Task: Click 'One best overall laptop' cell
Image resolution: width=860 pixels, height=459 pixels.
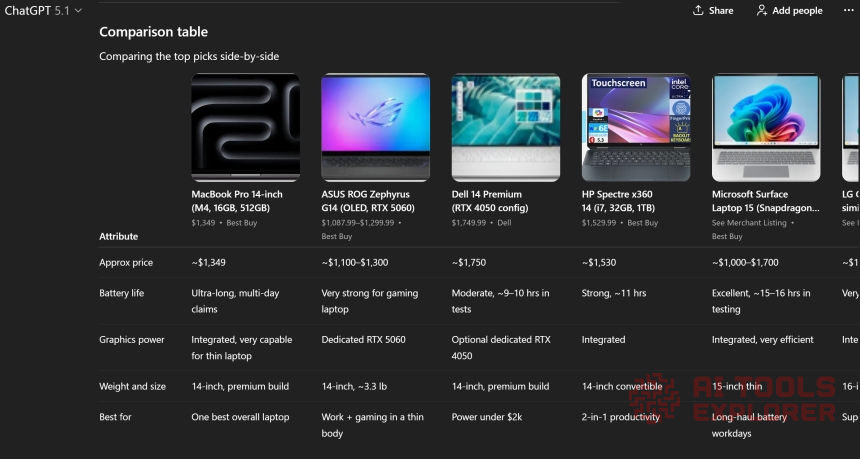Action: 240,417
